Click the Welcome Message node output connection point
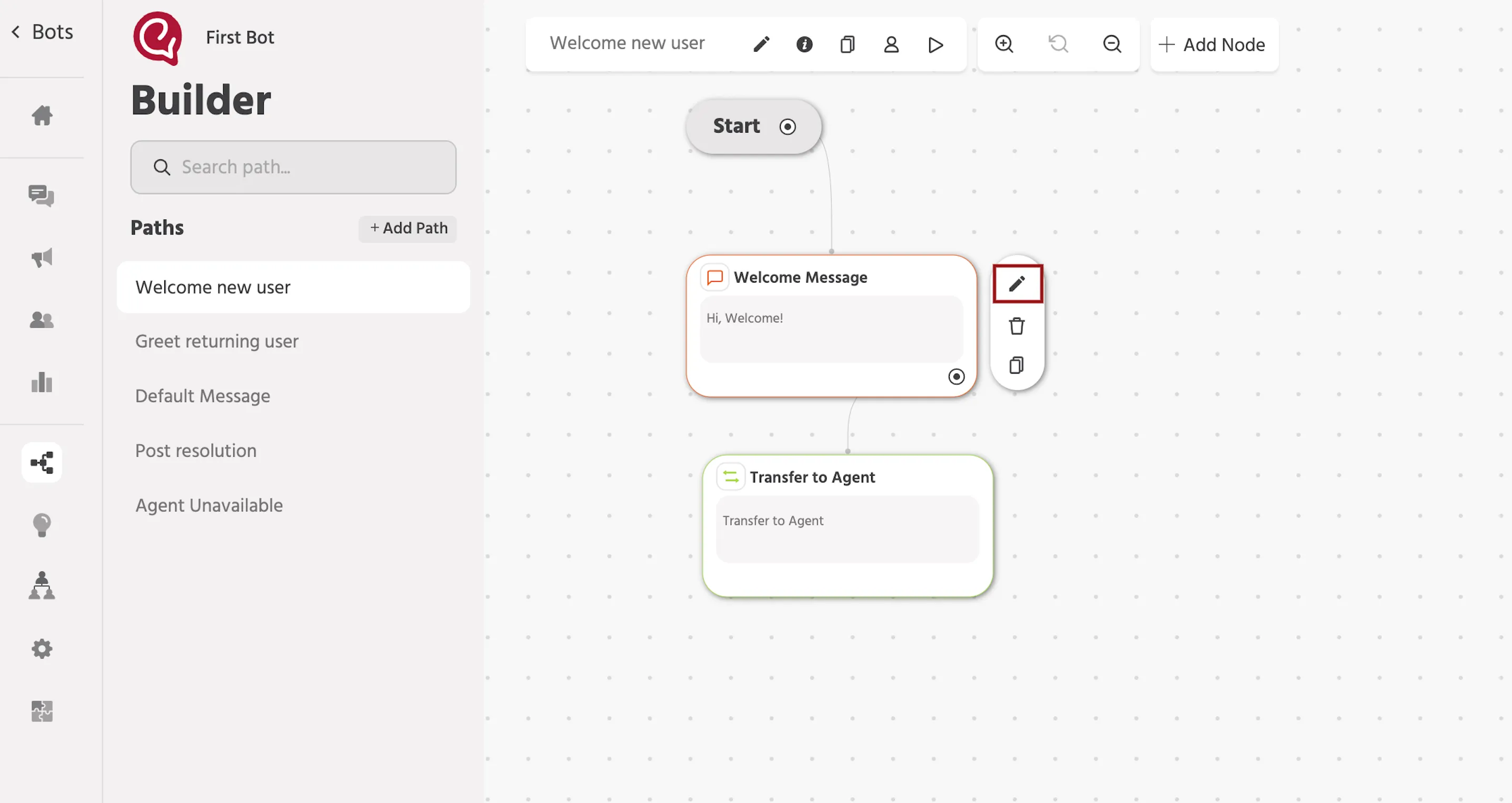The image size is (1512, 803). [956, 376]
